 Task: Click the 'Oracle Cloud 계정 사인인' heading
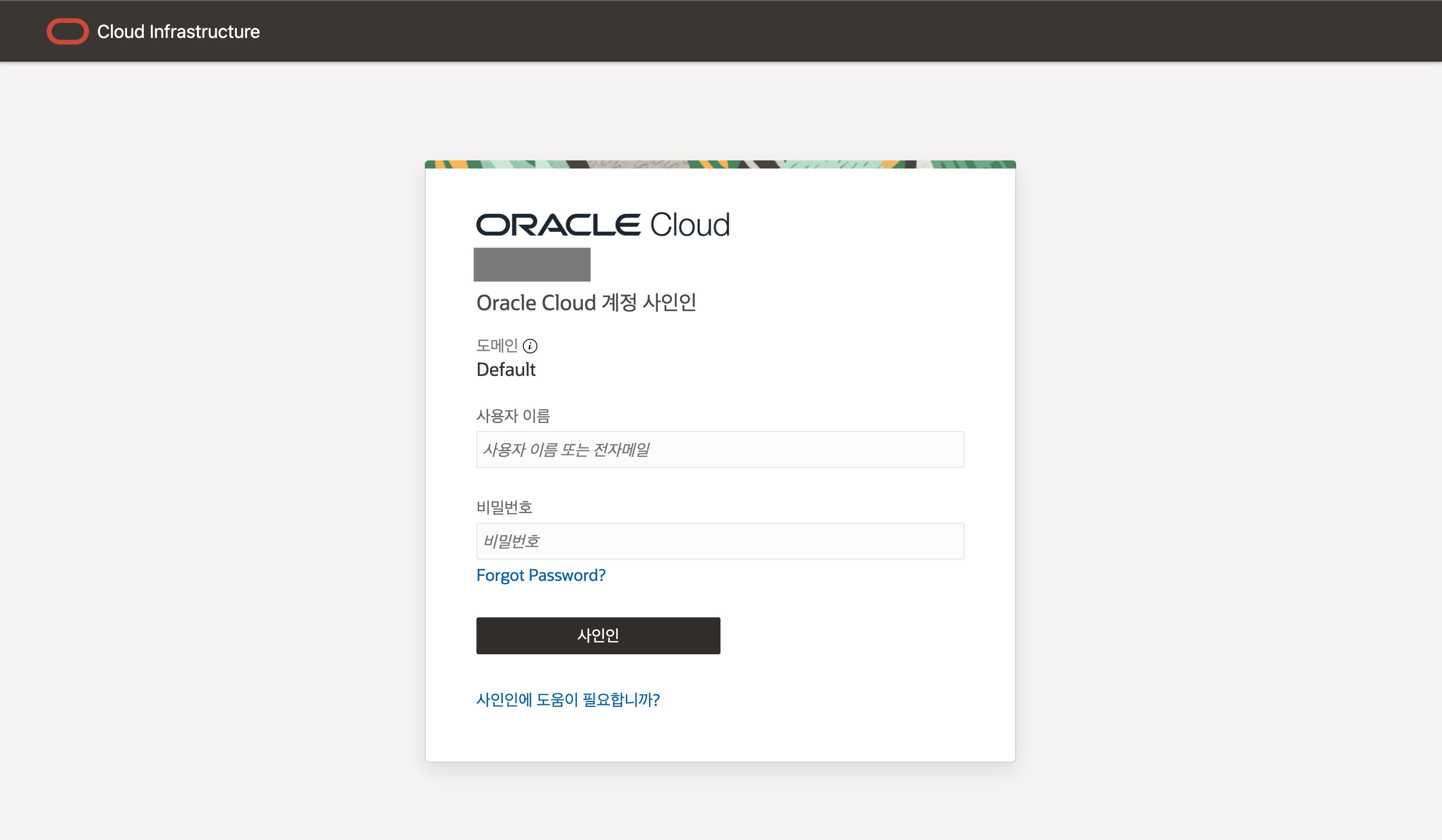tap(586, 303)
